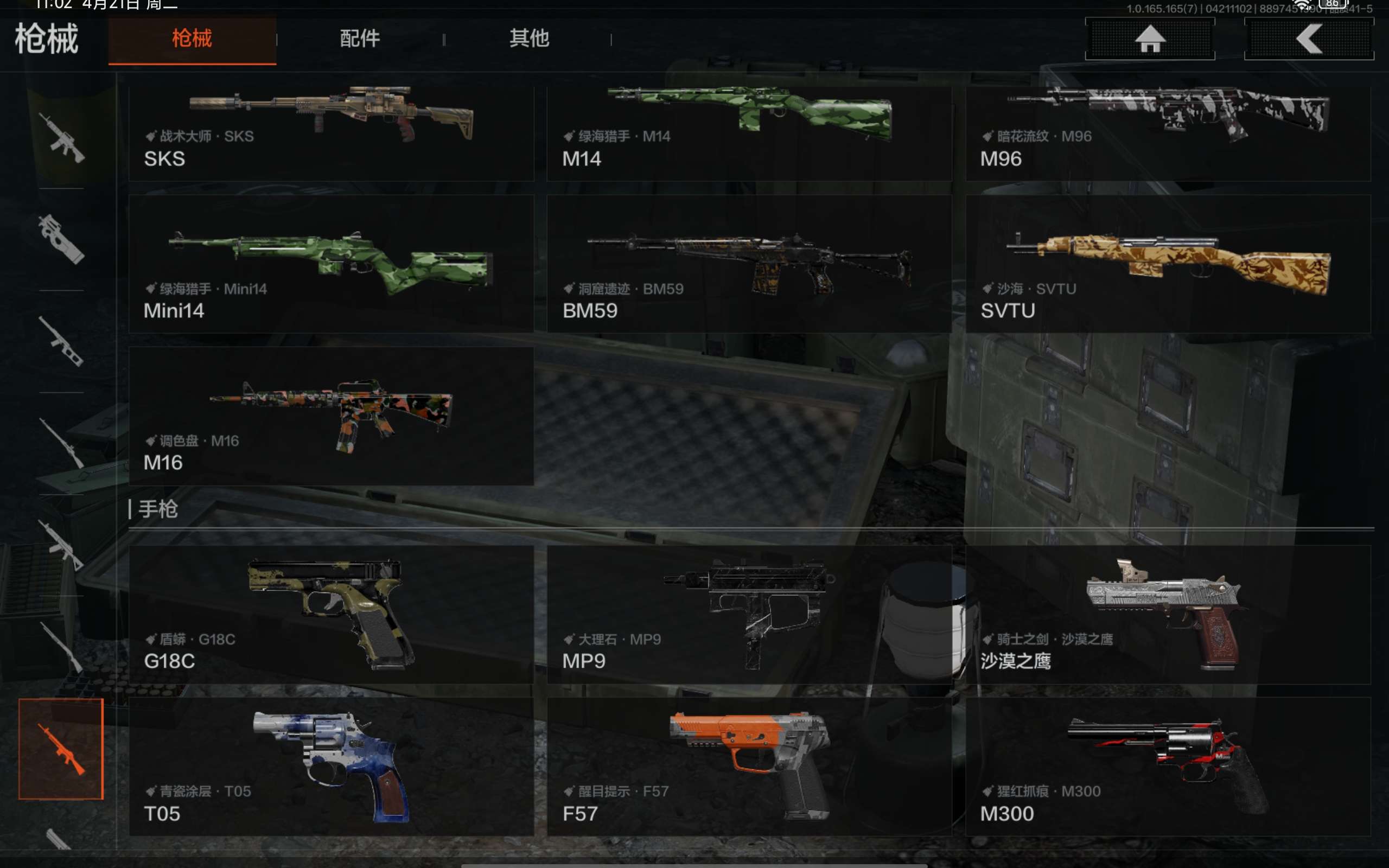This screenshot has width=1389, height=868.
Task: Open the SVTU desert camo card
Action: pyautogui.click(x=1168, y=264)
